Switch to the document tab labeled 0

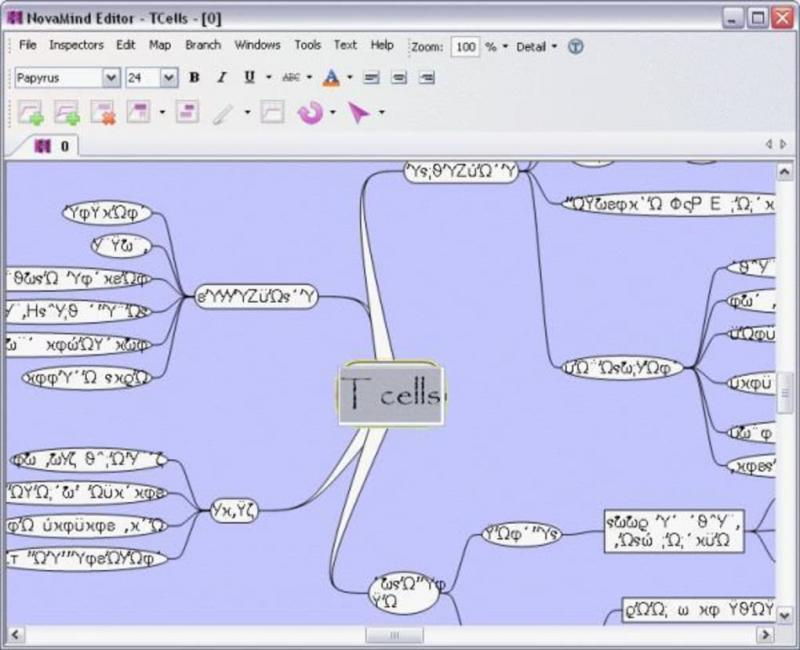click(x=52, y=146)
